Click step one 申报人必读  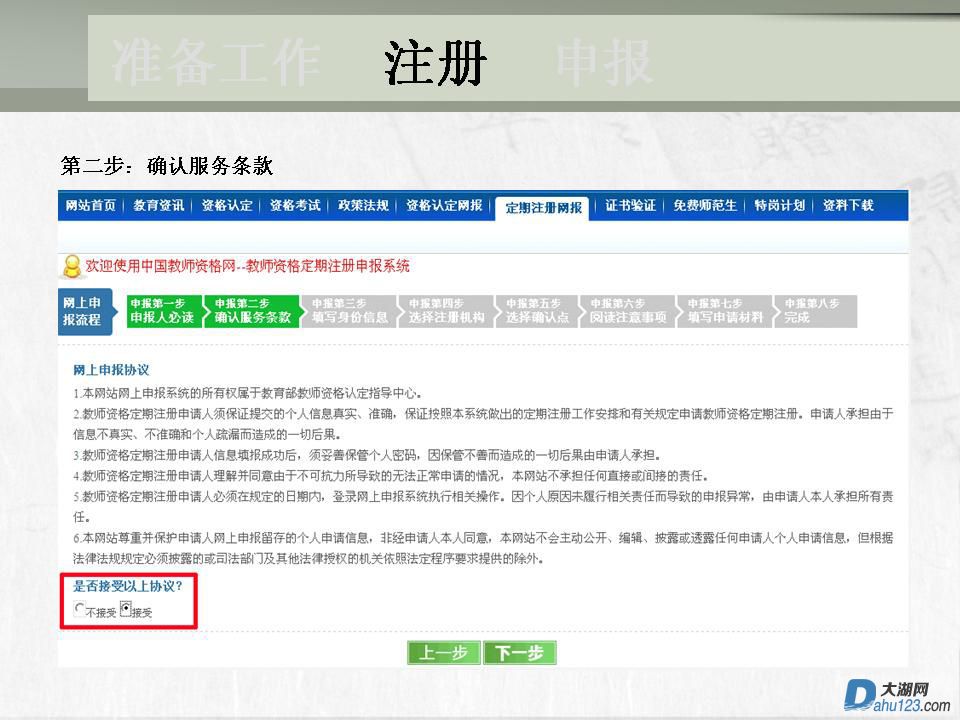[x=161, y=311]
